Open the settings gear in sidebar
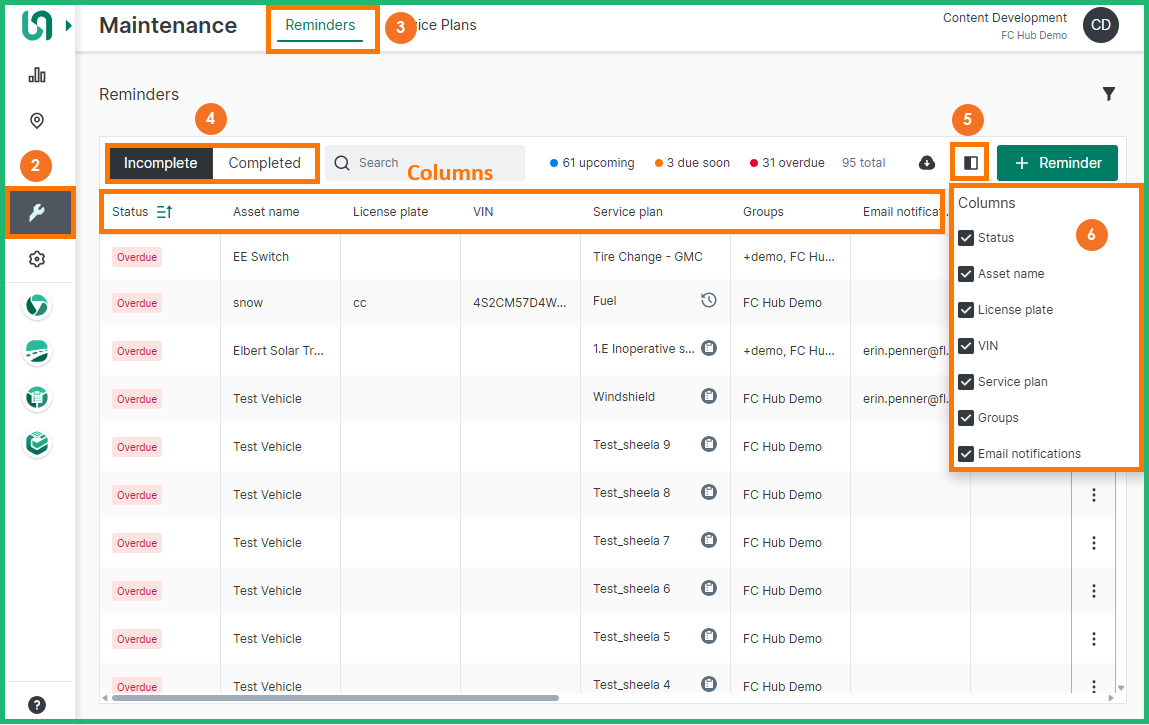This screenshot has height=725, width=1149. pyautogui.click(x=37, y=259)
